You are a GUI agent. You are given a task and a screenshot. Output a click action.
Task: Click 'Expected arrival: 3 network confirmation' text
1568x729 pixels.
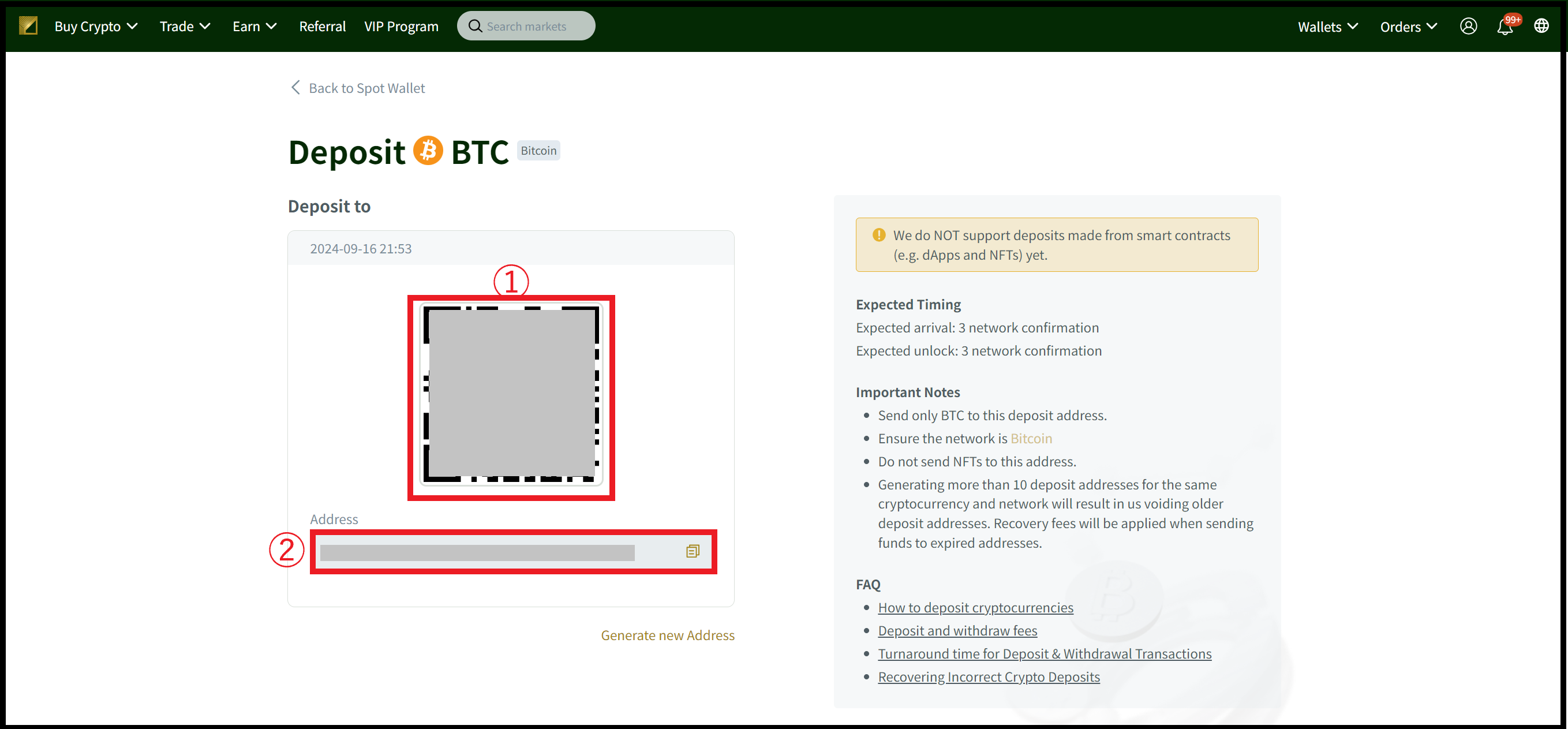(977, 328)
